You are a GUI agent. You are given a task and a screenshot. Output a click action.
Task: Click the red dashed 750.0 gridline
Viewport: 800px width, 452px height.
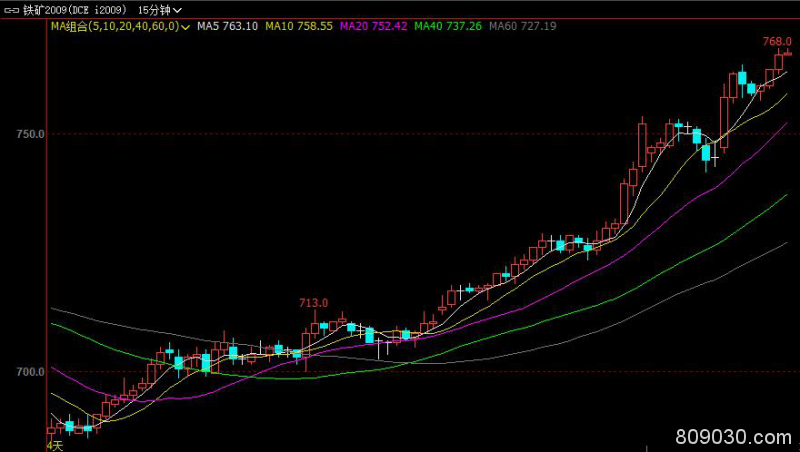coord(400,133)
